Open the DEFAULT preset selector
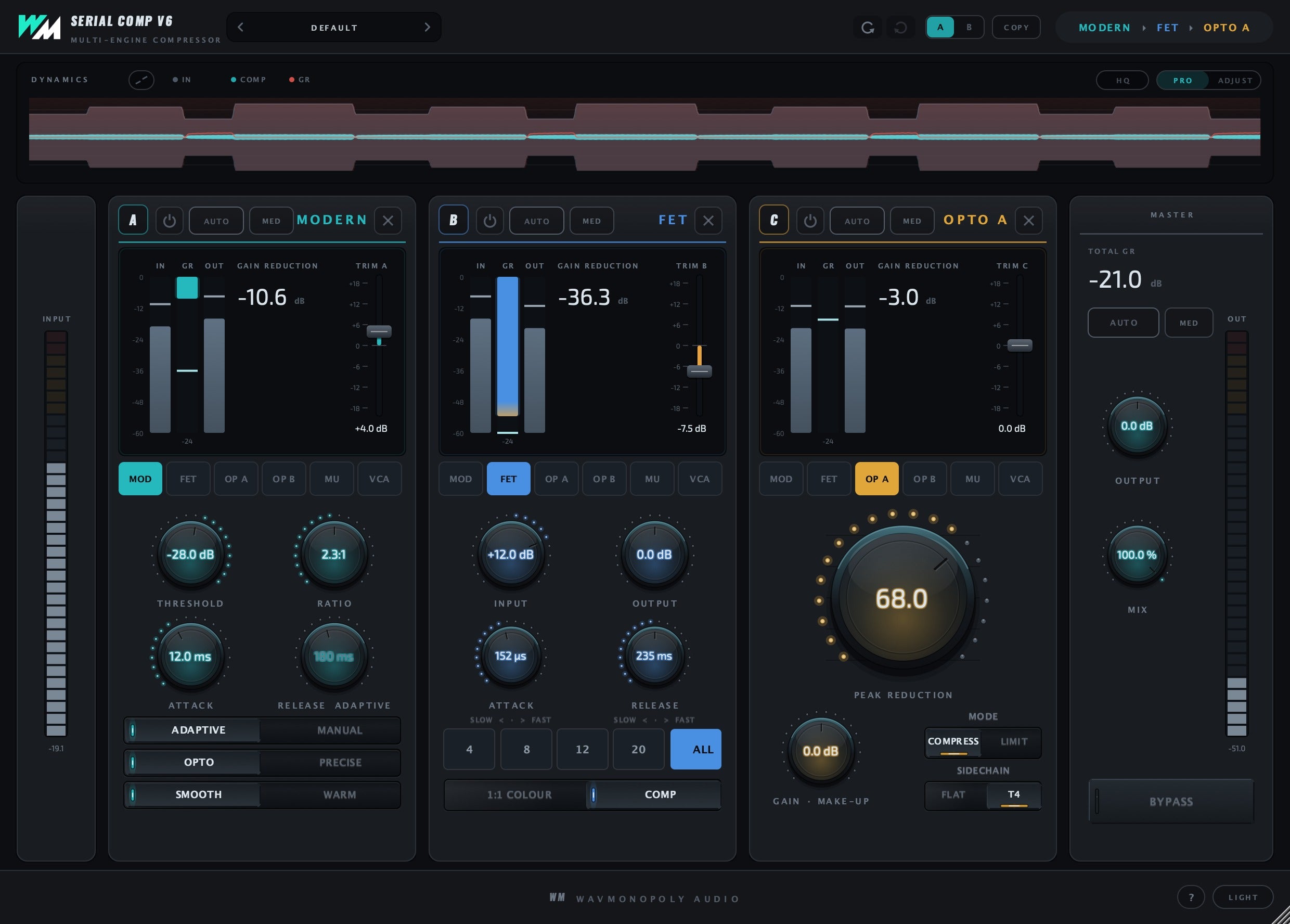The width and height of the screenshot is (1290, 924). [334, 27]
